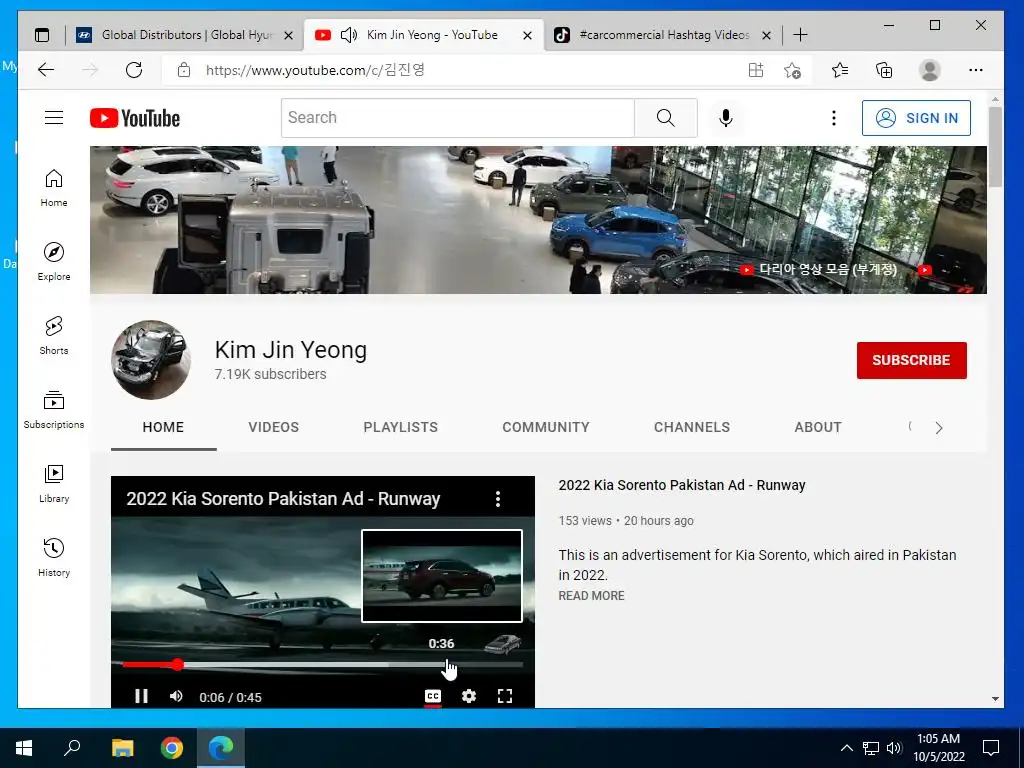Toggle closed captions CC button

click(x=432, y=696)
